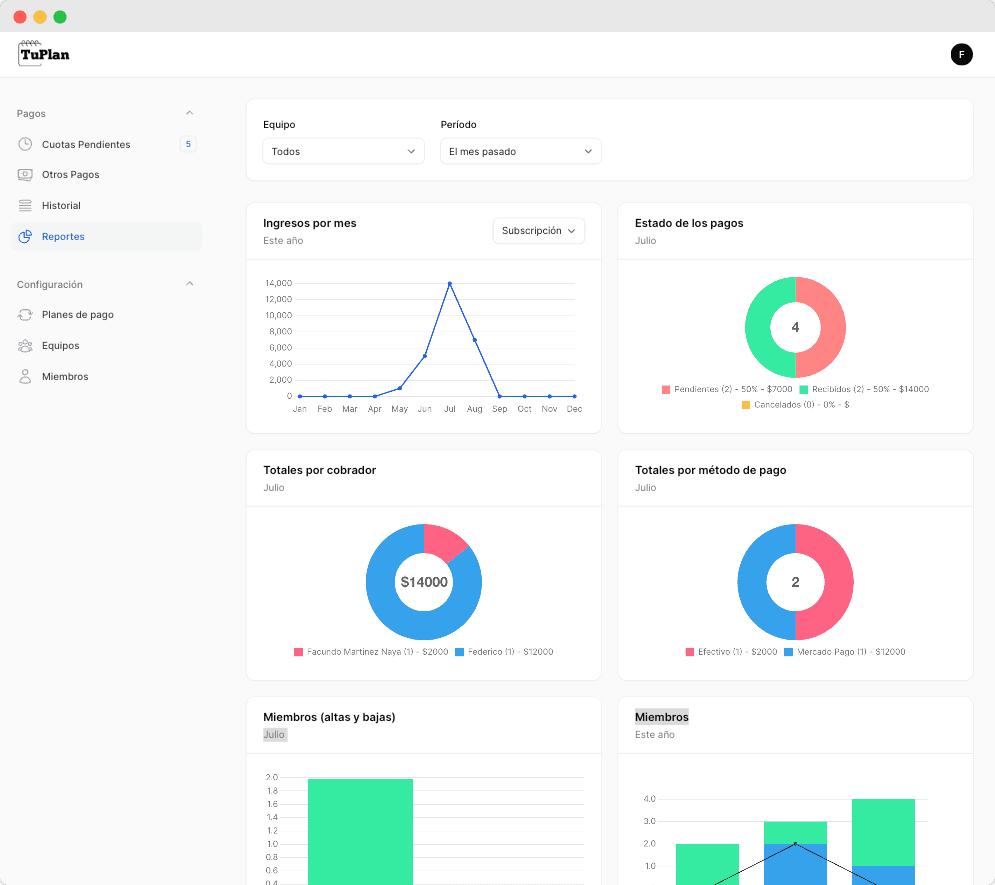This screenshot has height=885, width=995.
Task: Click the Otros Pagos cash icon
Action: [x=25, y=175]
